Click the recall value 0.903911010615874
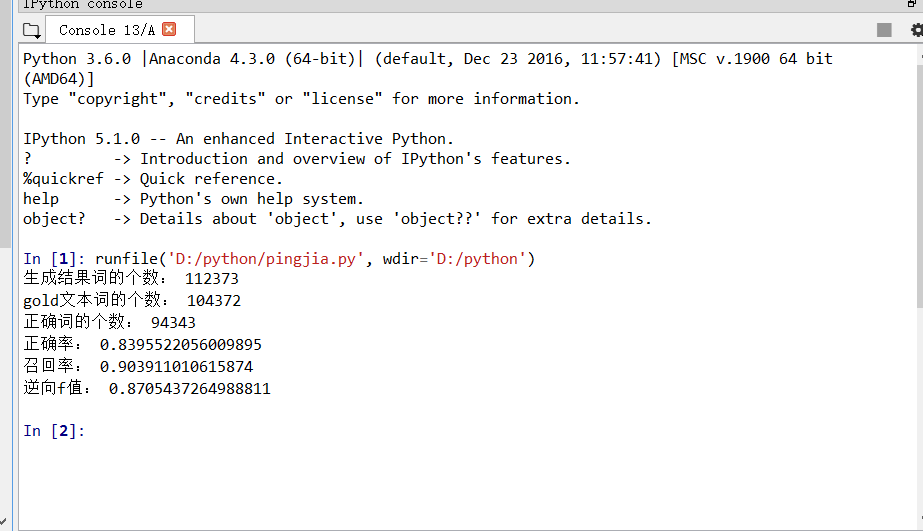This screenshot has width=923, height=531. point(176,367)
